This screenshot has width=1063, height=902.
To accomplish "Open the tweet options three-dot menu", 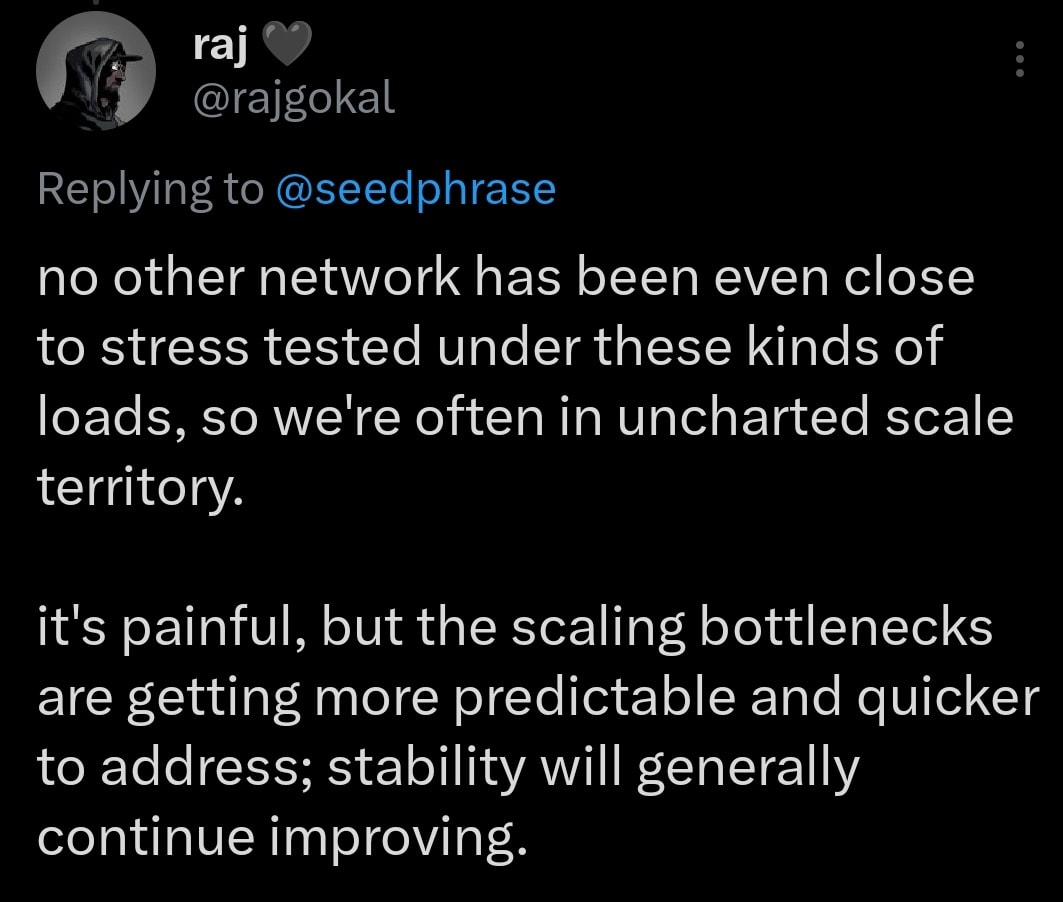I will (1019, 60).
